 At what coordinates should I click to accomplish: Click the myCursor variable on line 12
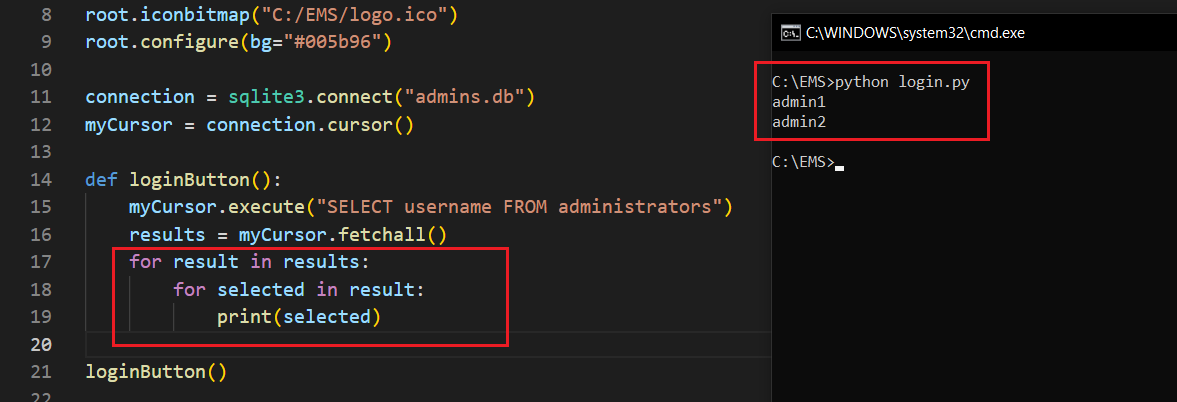127,125
